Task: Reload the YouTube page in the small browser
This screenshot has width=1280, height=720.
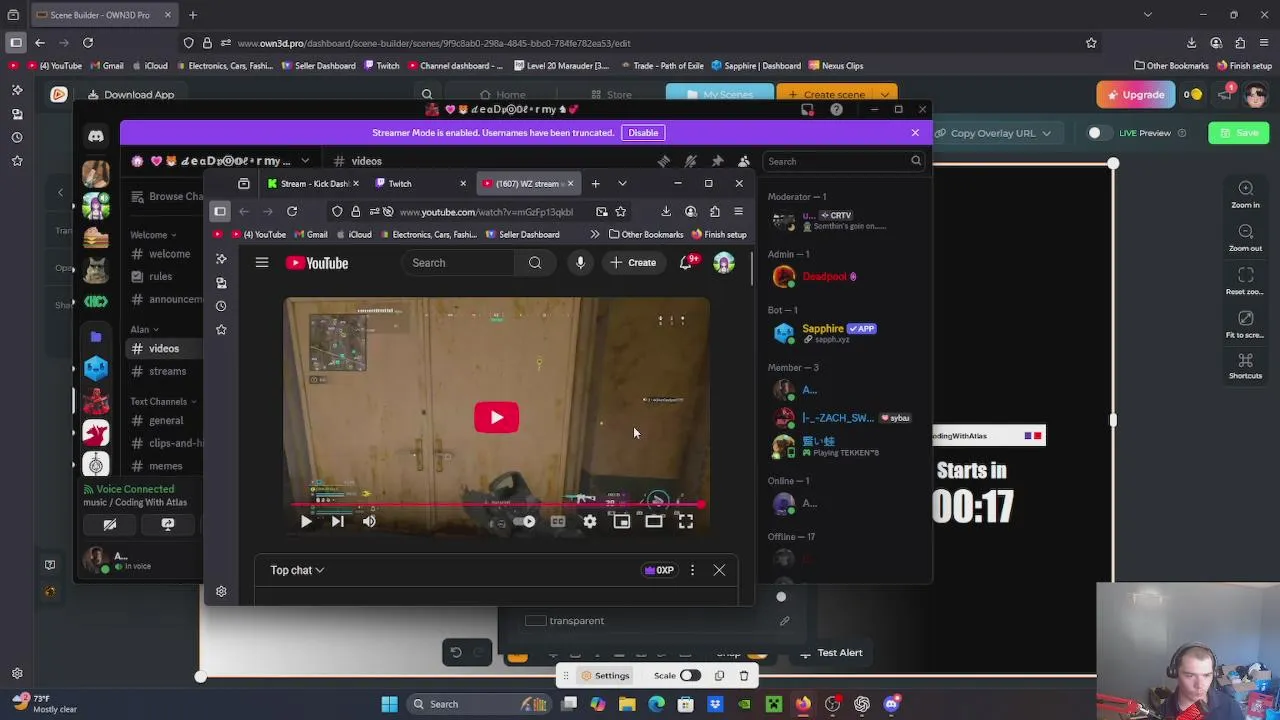Action: [292, 212]
